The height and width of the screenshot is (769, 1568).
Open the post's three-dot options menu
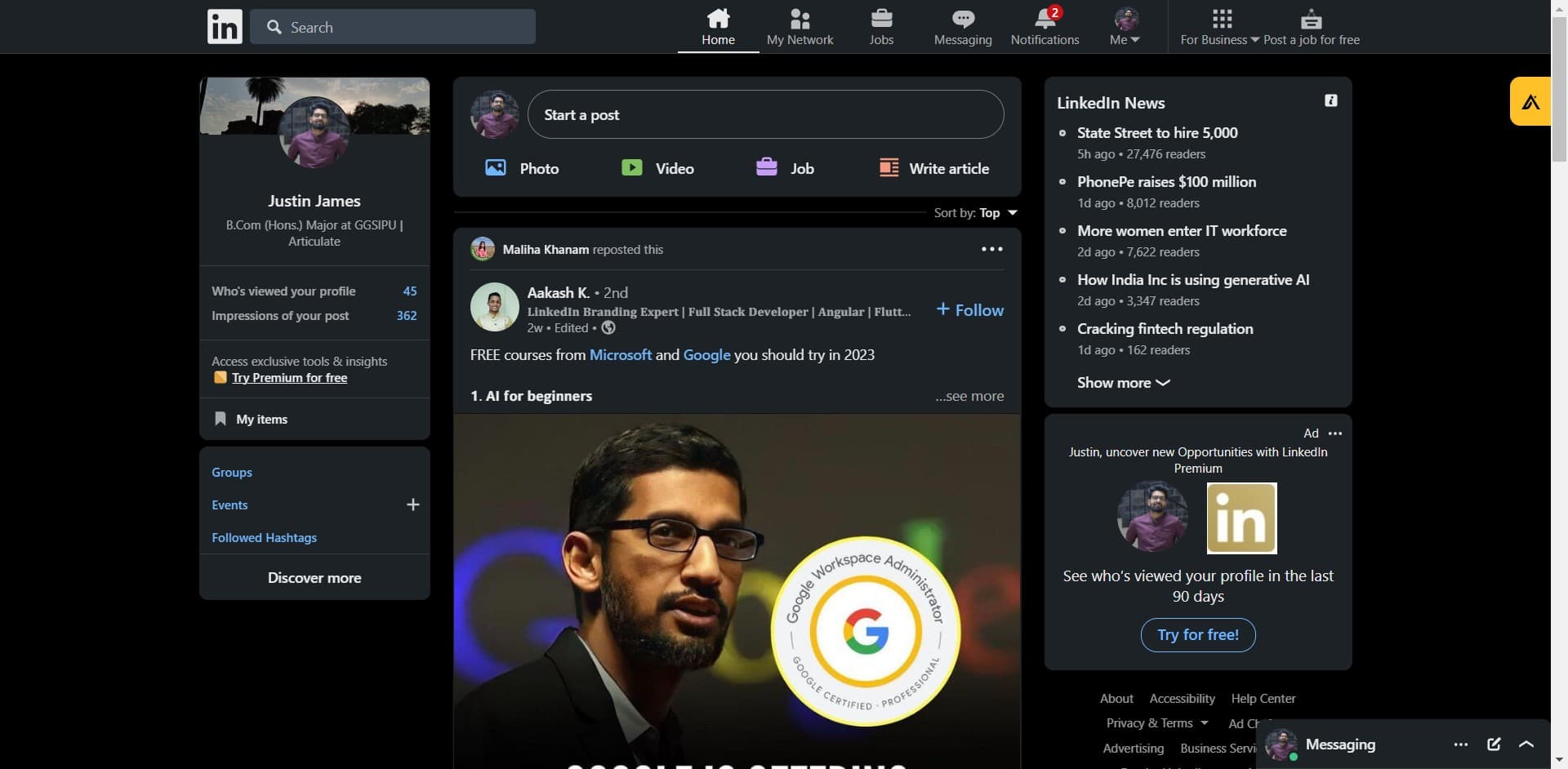pos(991,249)
